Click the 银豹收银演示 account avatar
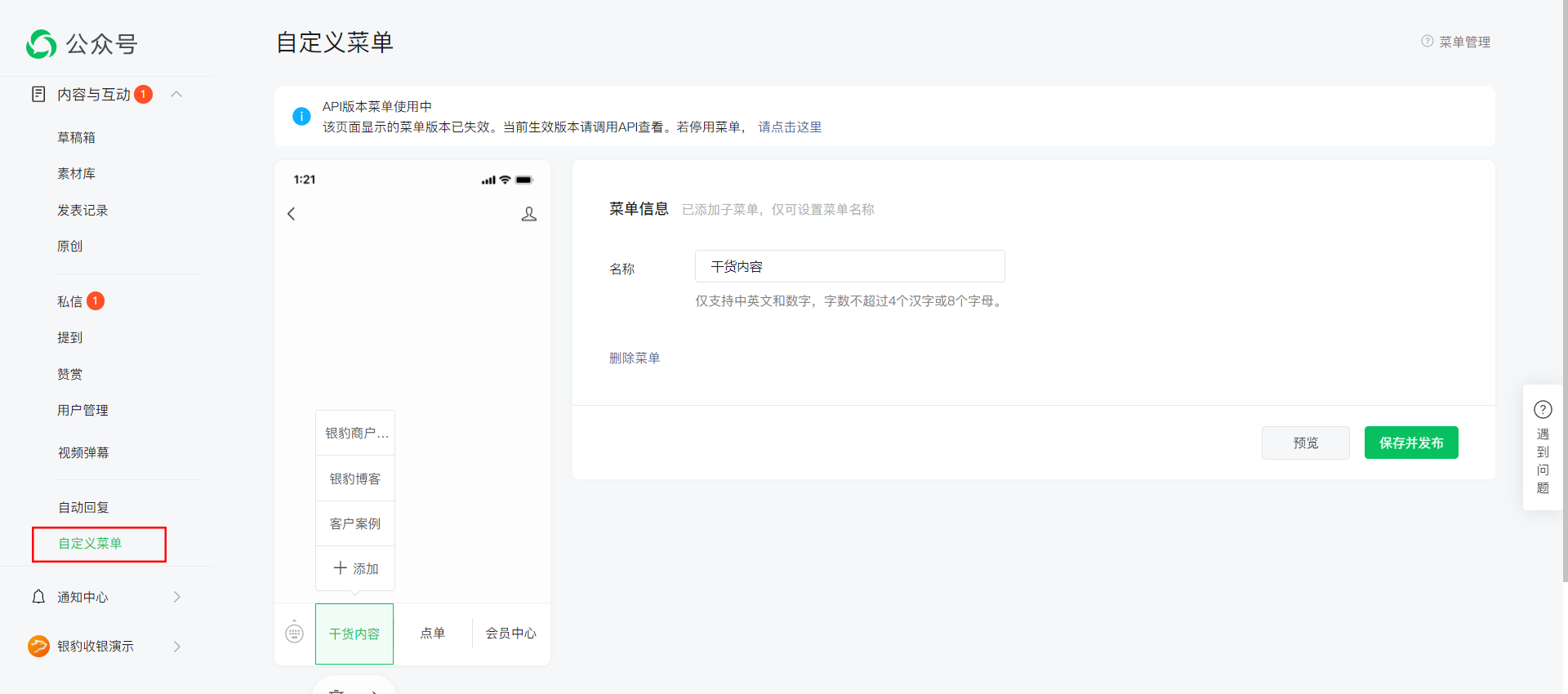 coord(38,646)
